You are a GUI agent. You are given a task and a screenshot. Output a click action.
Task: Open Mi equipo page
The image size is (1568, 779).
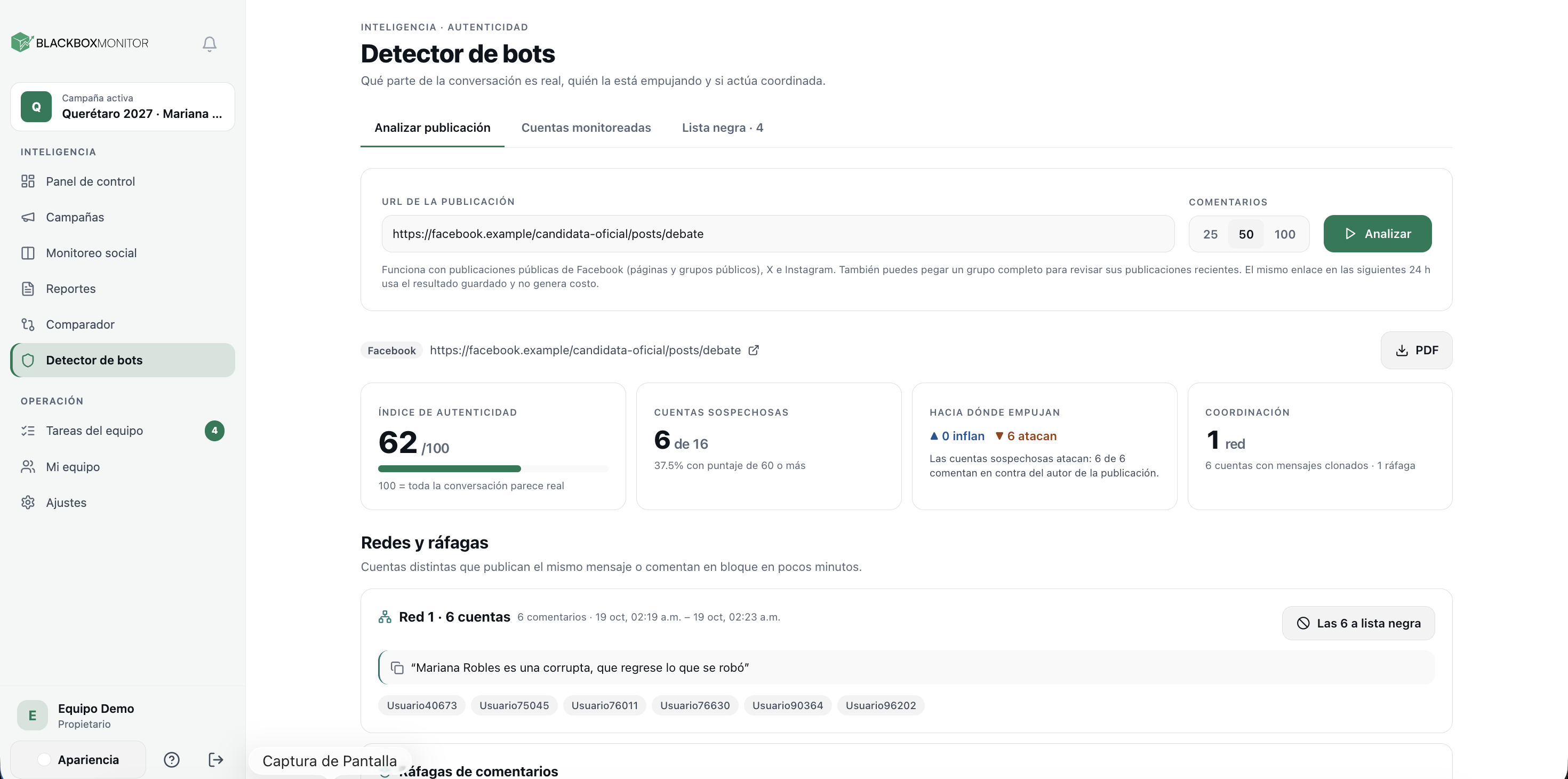pyautogui.click(x=122, y=466)
